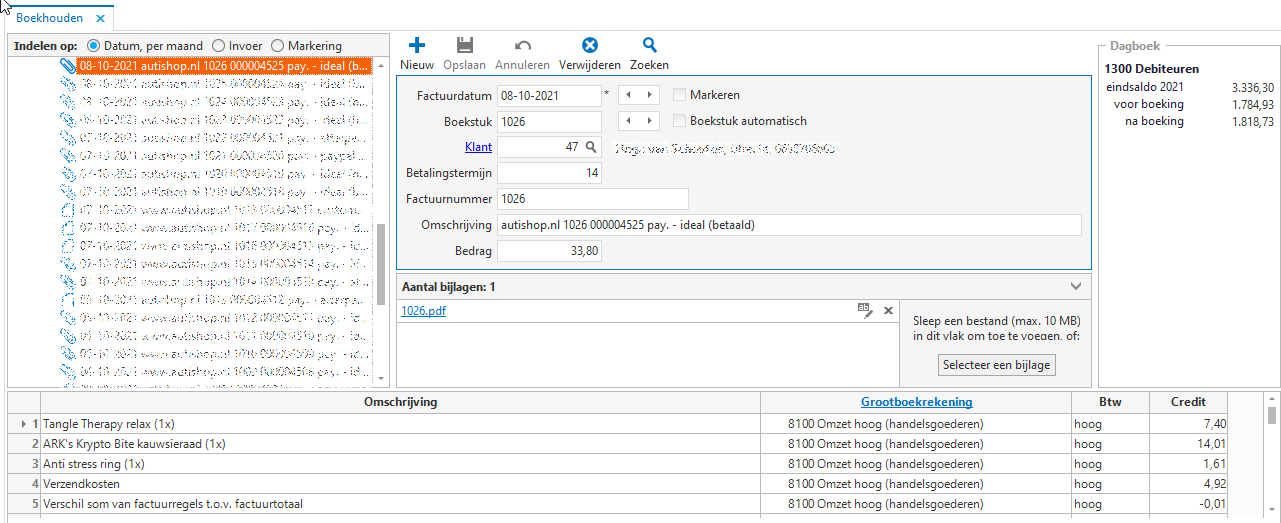The image size is (1281, 523).
Task: Click the Nieuw plus icon
Action: click(x=417, y=45)
